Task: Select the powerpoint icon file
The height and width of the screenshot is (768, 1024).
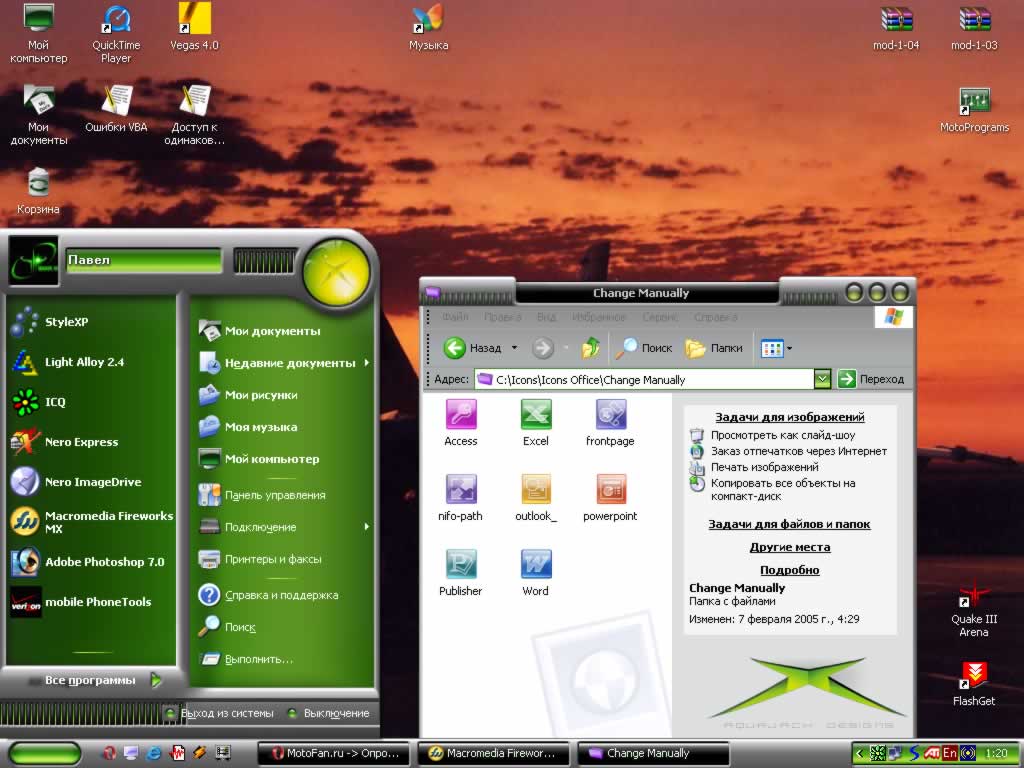Action: pyautogui.click(x=610, y=498)
